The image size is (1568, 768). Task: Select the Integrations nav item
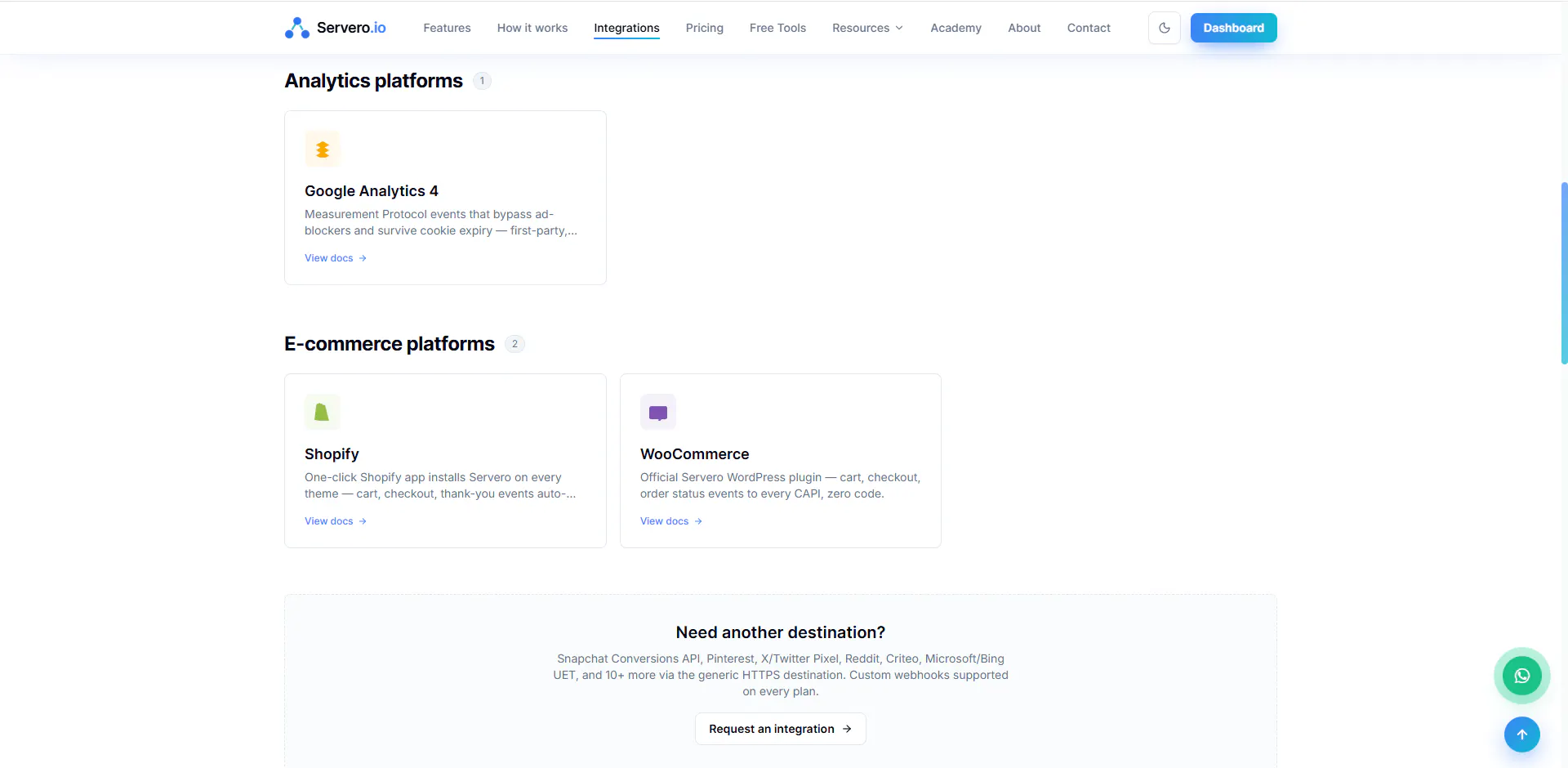click(x=626, y=28)
